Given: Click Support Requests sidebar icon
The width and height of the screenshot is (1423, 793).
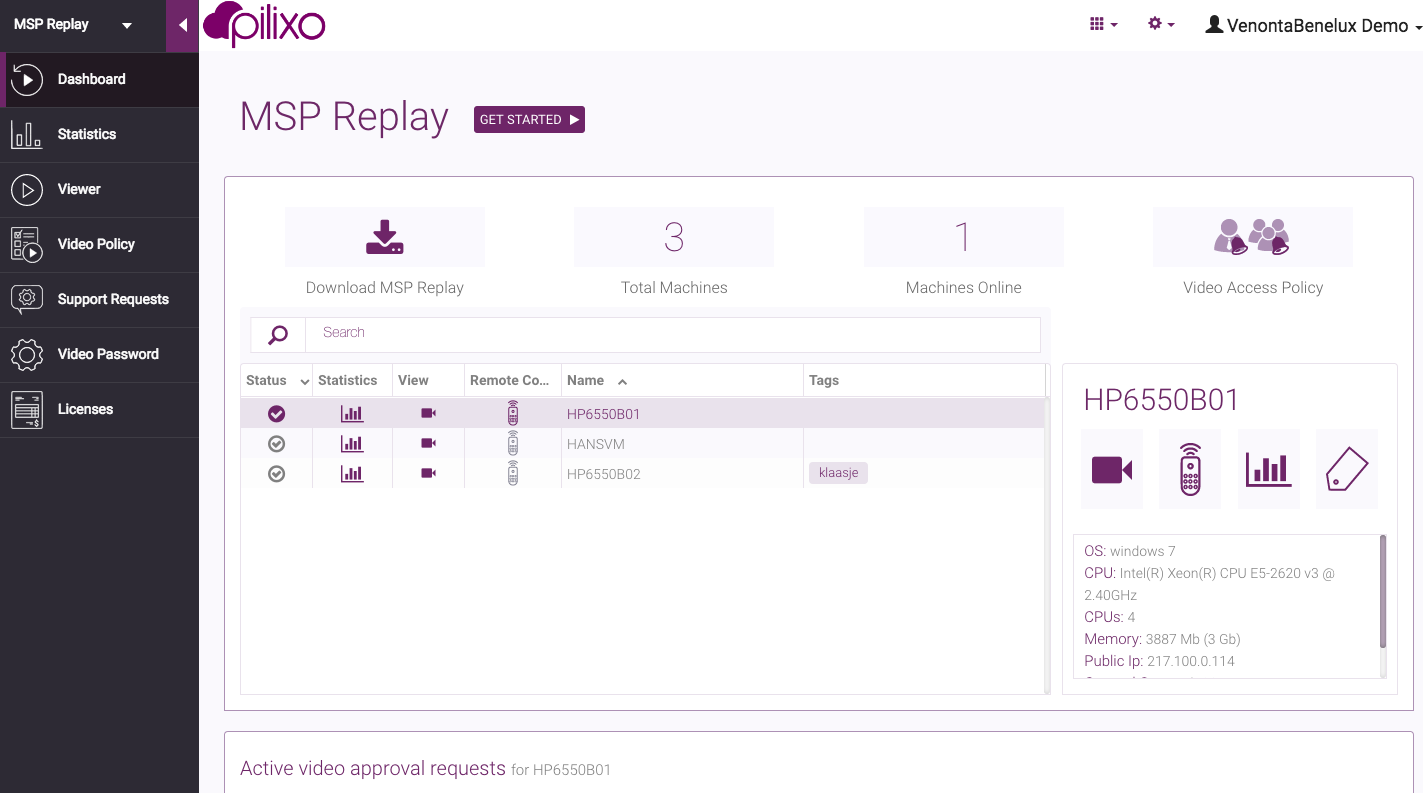Looking at the screenshot, I should pyautogui.click(x=27, y=299).
